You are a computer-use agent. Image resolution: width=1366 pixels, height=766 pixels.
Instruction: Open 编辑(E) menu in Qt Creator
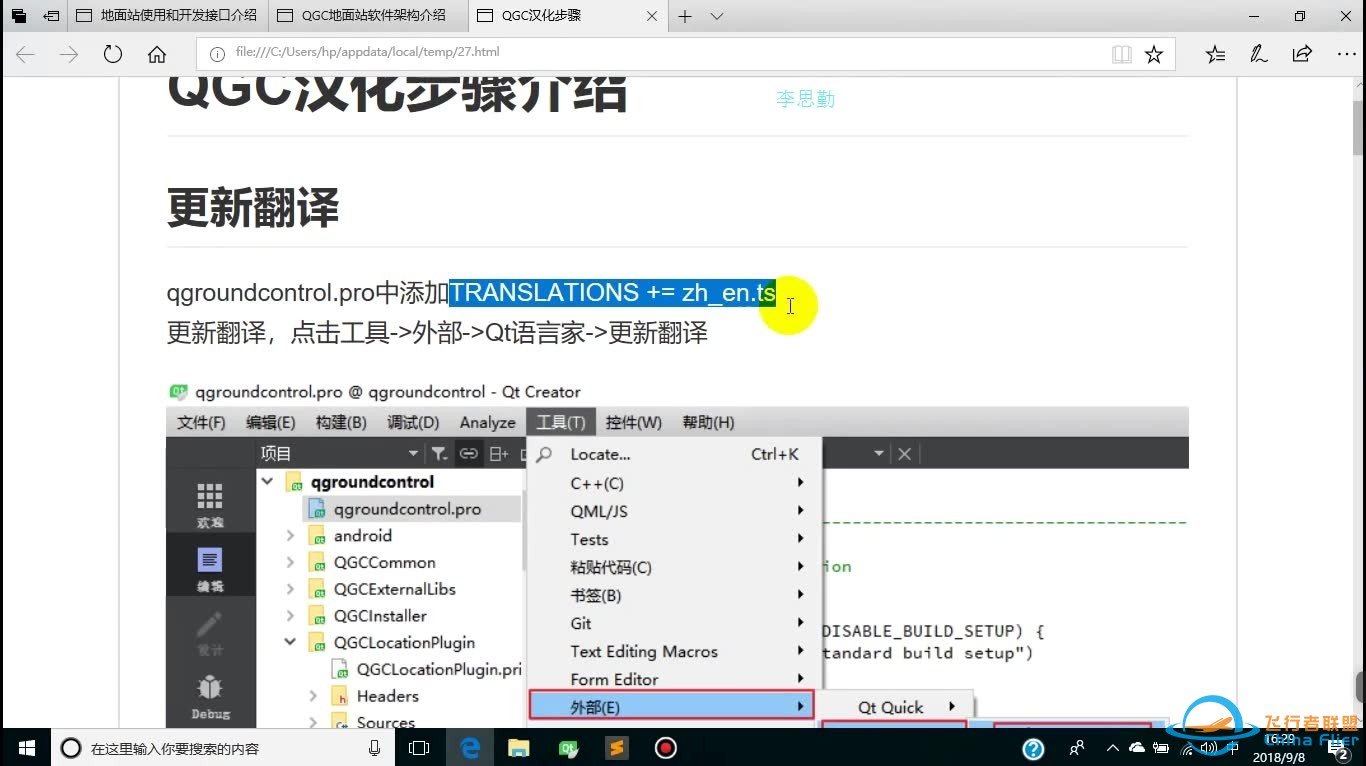pos(271,422)
